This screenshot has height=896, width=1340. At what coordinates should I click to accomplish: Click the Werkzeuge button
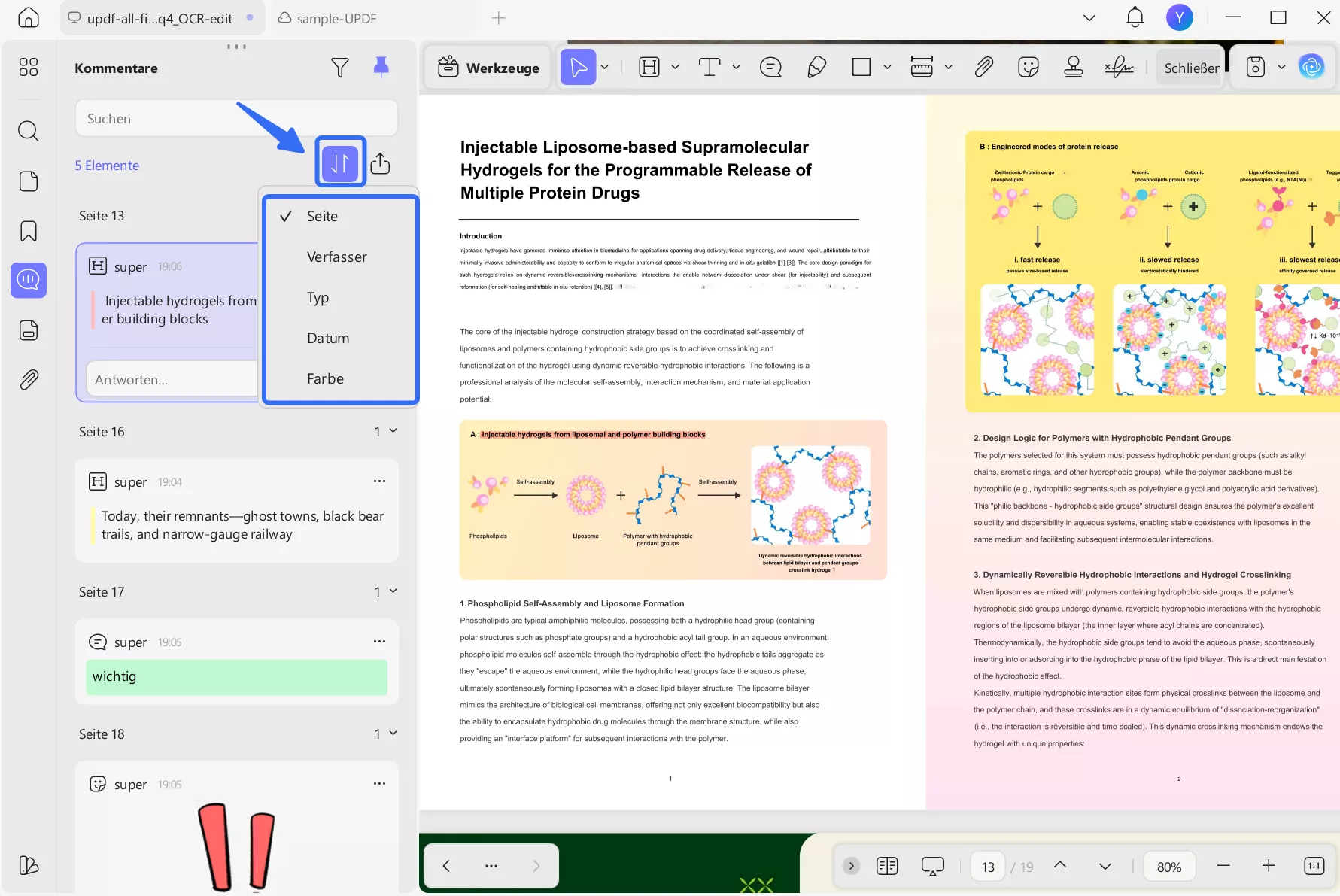[489, 68]
